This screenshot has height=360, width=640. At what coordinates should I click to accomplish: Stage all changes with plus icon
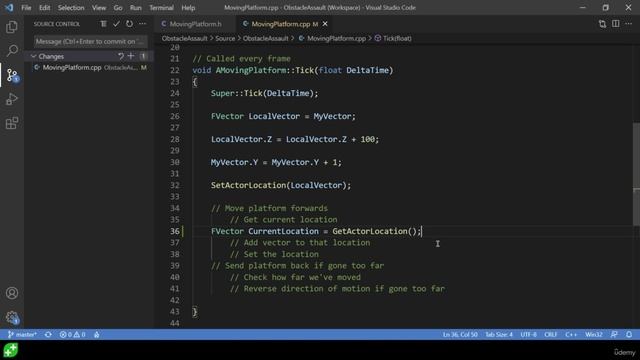131,56
